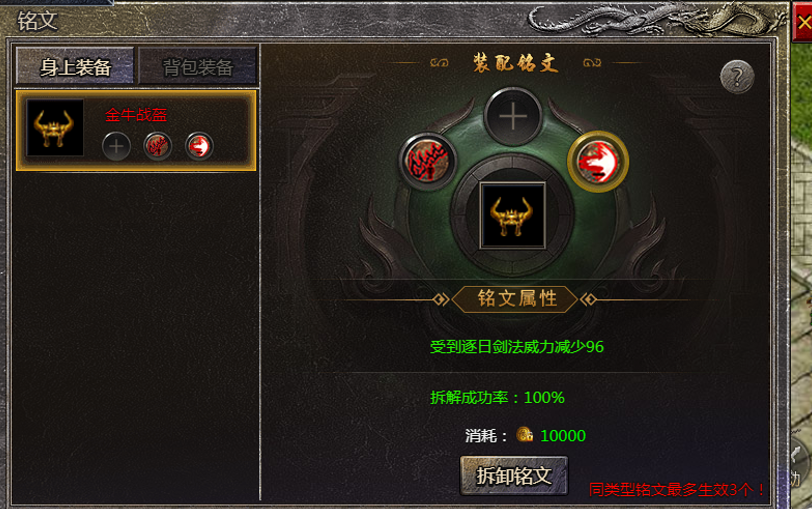Select the golden bull helmet thumbnail in list
The image size is (812, 509).
(x=54, y=128)
